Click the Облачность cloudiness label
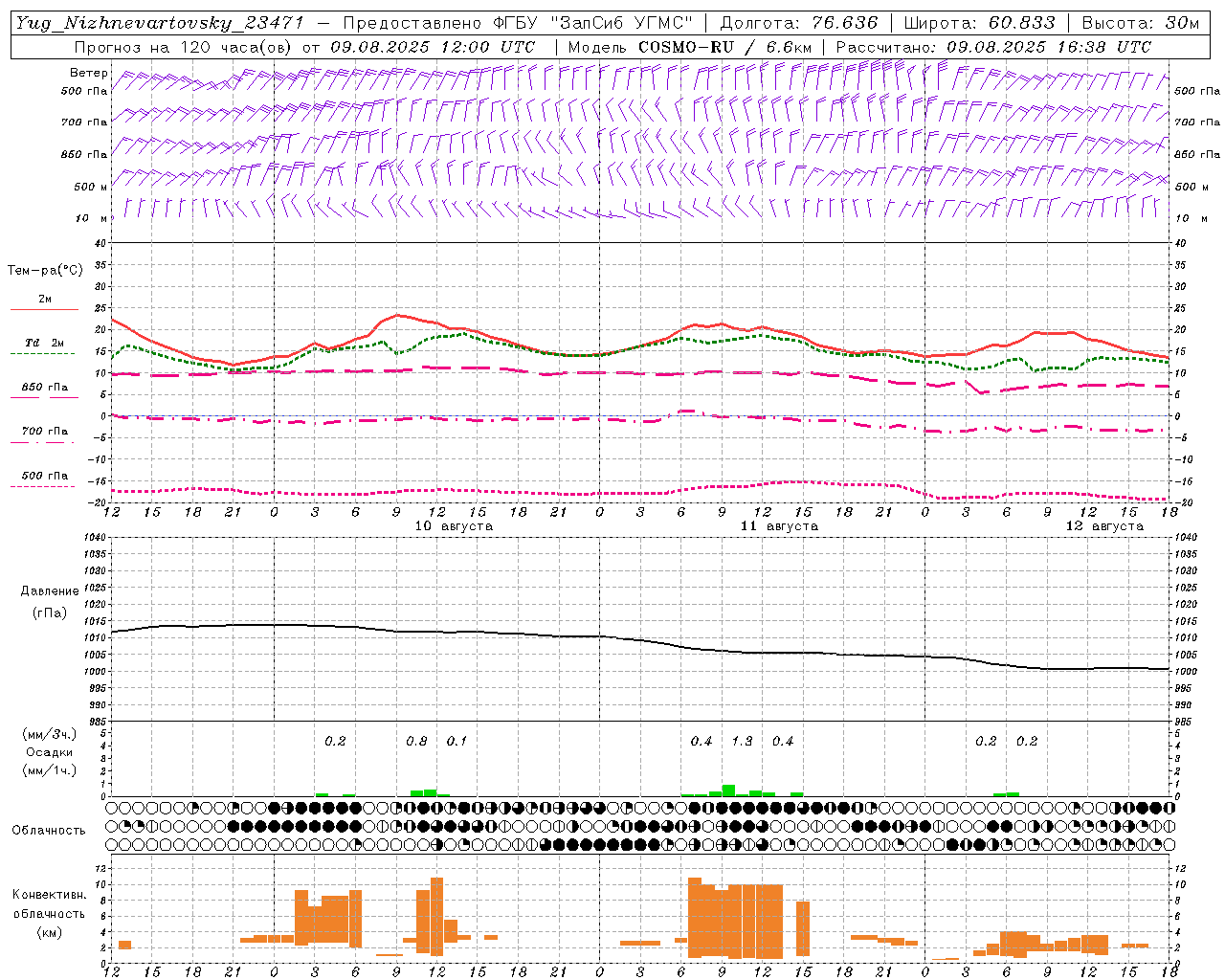This screenshot has height=980, width=1225. coord(49,831)
